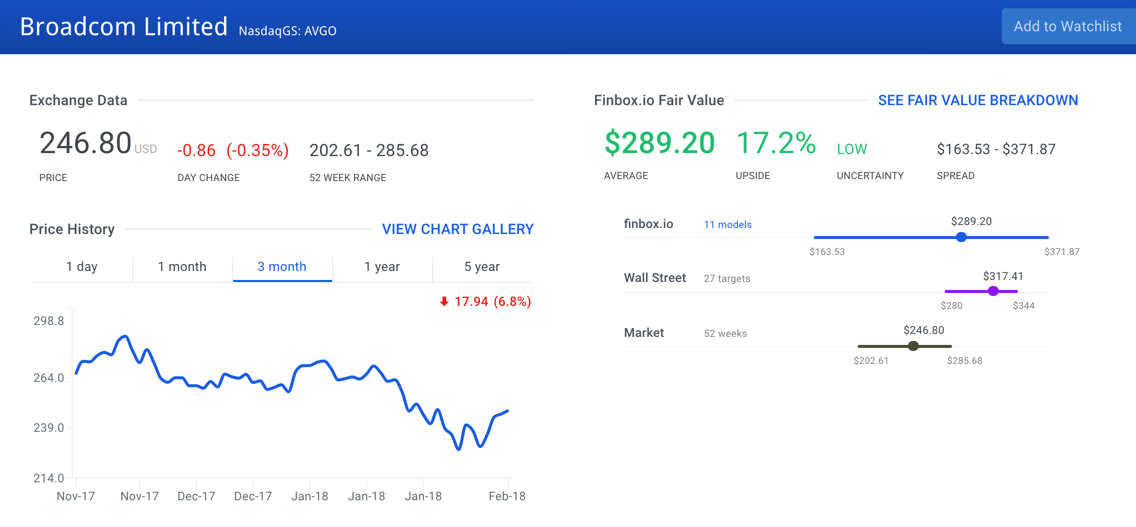Click the Market 52 weeks range marker
The height and width of the screenshot is (527, 1136).
tap(913, 346)
